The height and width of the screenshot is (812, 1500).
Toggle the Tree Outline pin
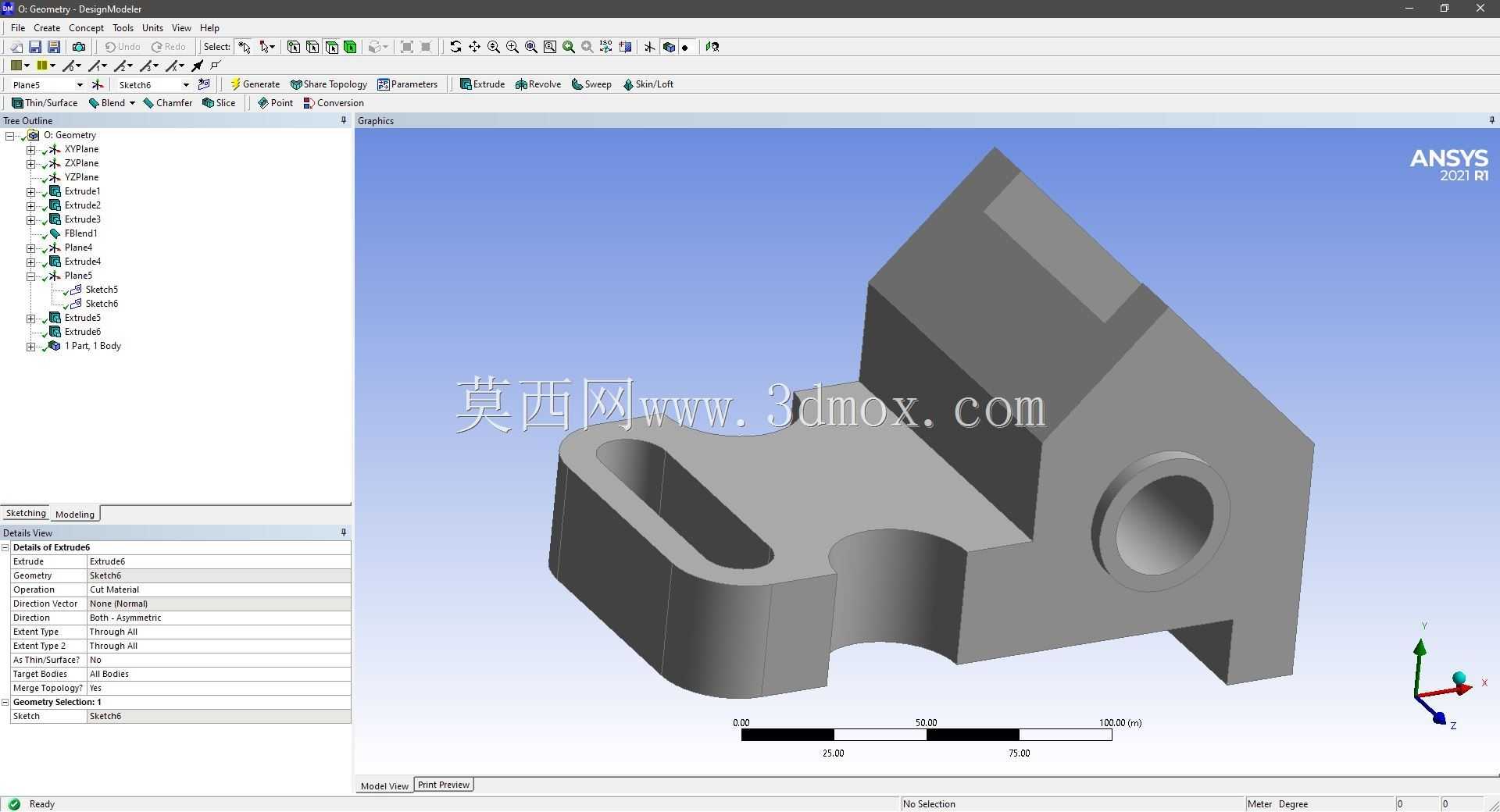344,120
